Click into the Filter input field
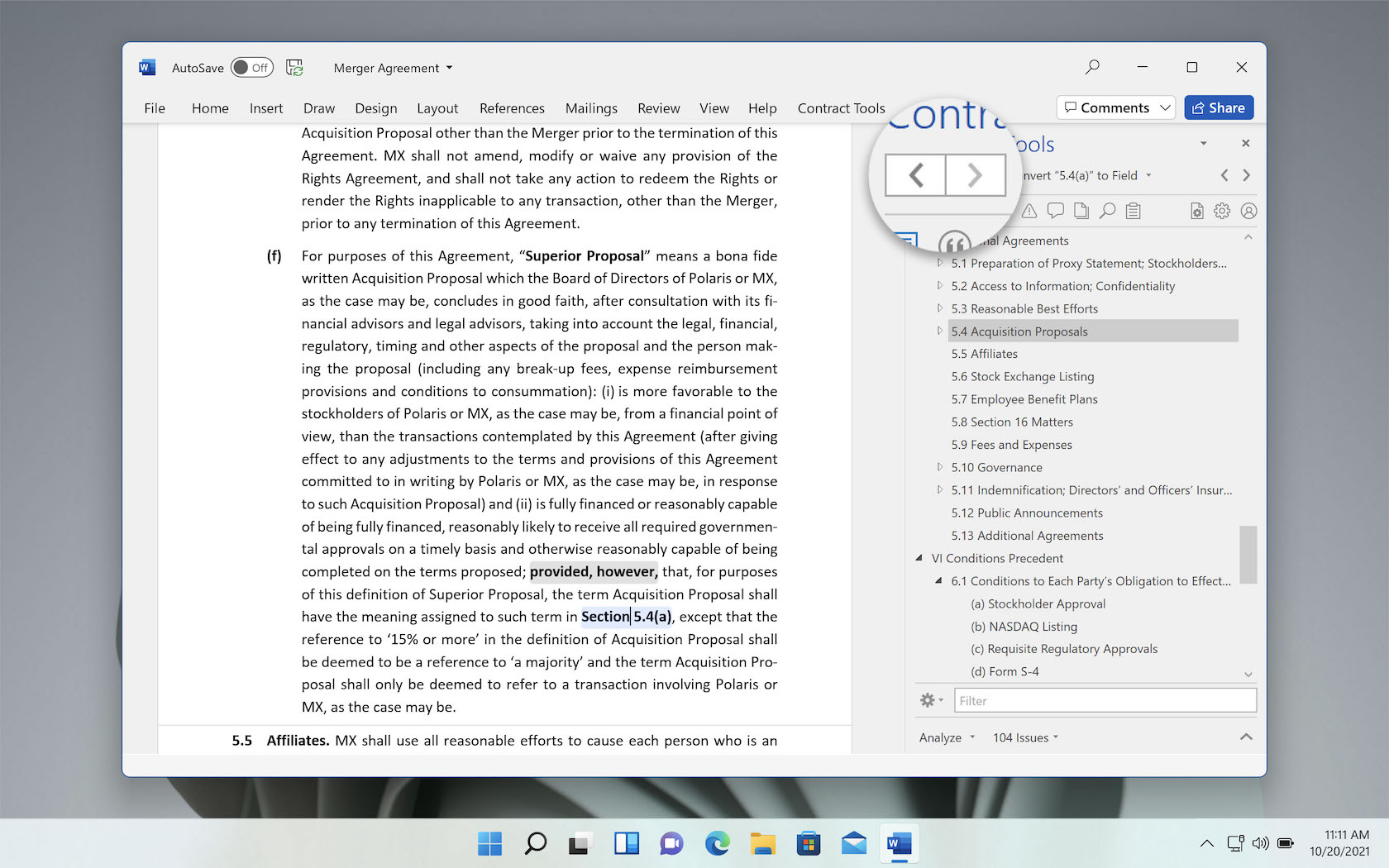 coord(1105,700)
